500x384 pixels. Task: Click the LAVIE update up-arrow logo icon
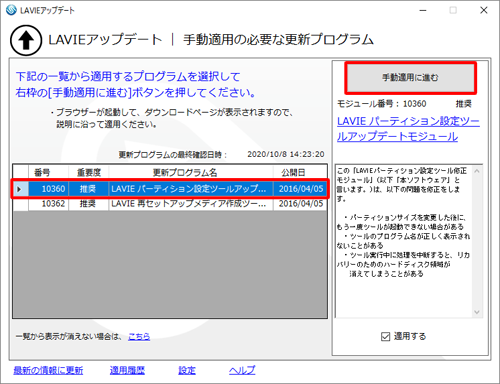26,40
